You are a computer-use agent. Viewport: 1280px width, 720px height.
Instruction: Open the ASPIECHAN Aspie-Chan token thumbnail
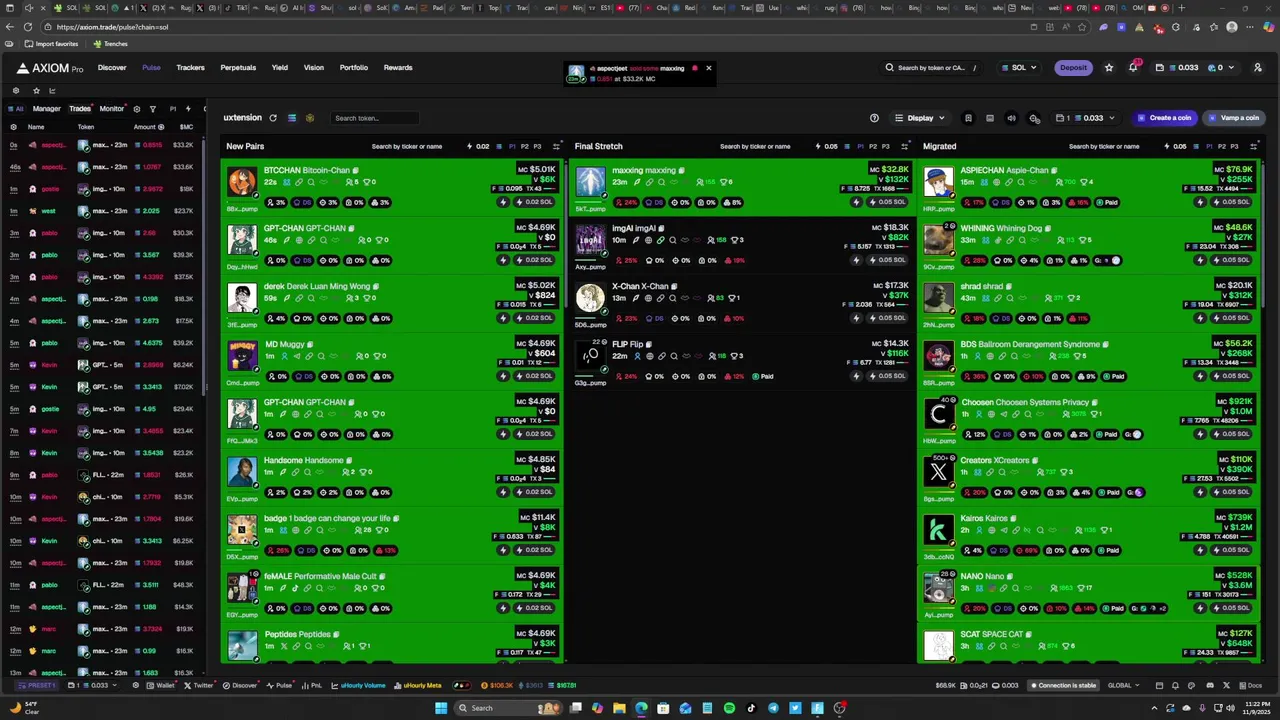coord(938,182)
